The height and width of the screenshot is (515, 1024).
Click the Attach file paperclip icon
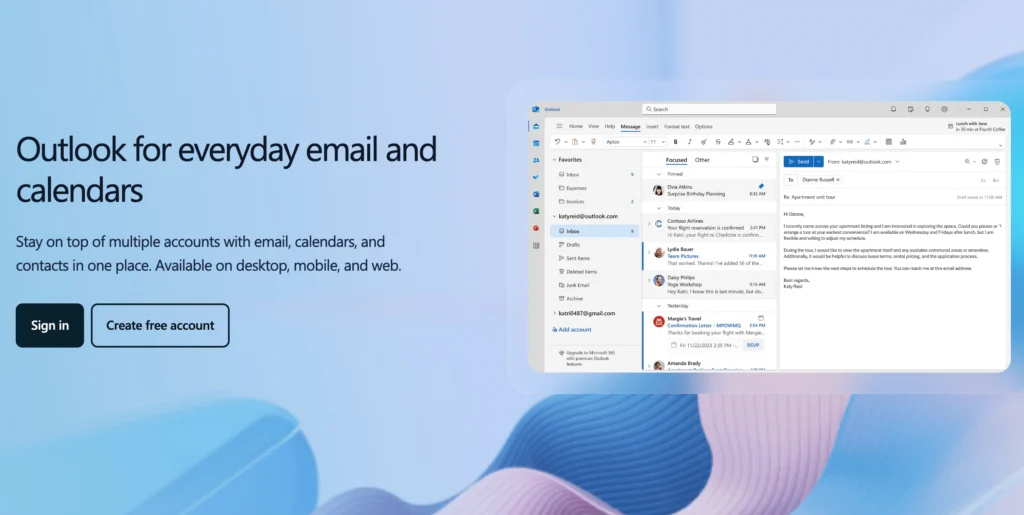coord(833,142)
